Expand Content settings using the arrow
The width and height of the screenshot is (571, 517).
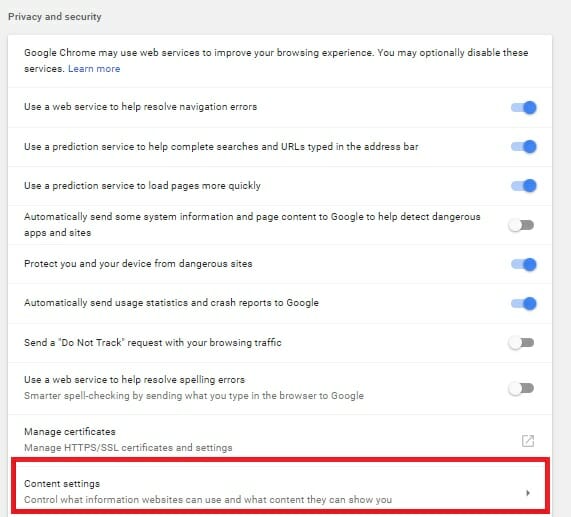pos(528,493)
